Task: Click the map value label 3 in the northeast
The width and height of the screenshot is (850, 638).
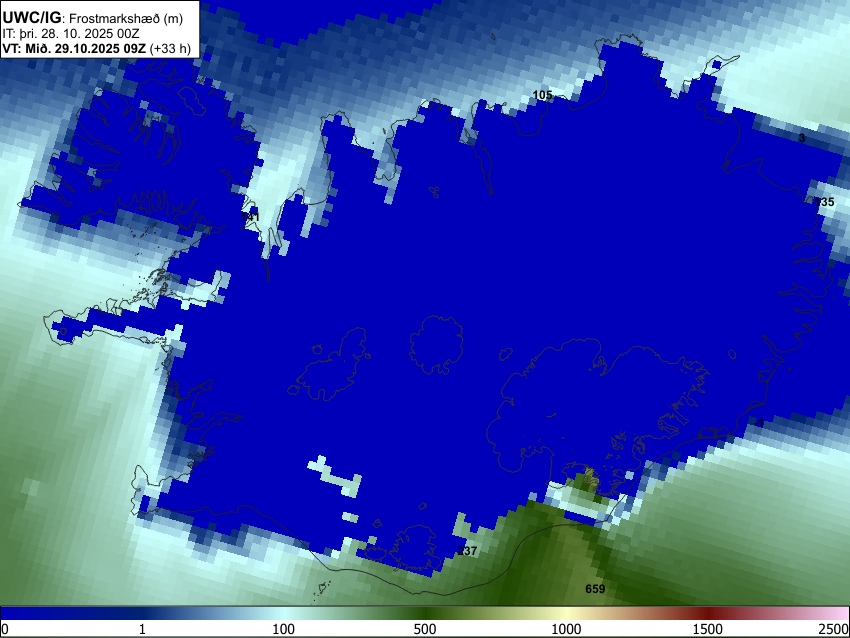Action: click(802, 138)
